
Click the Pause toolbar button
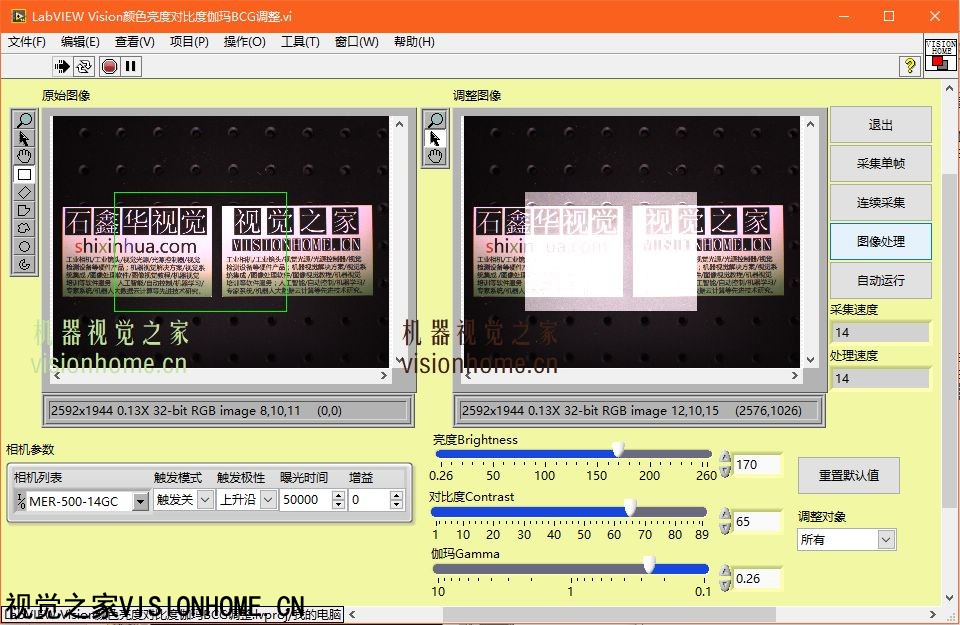point(131,66)
